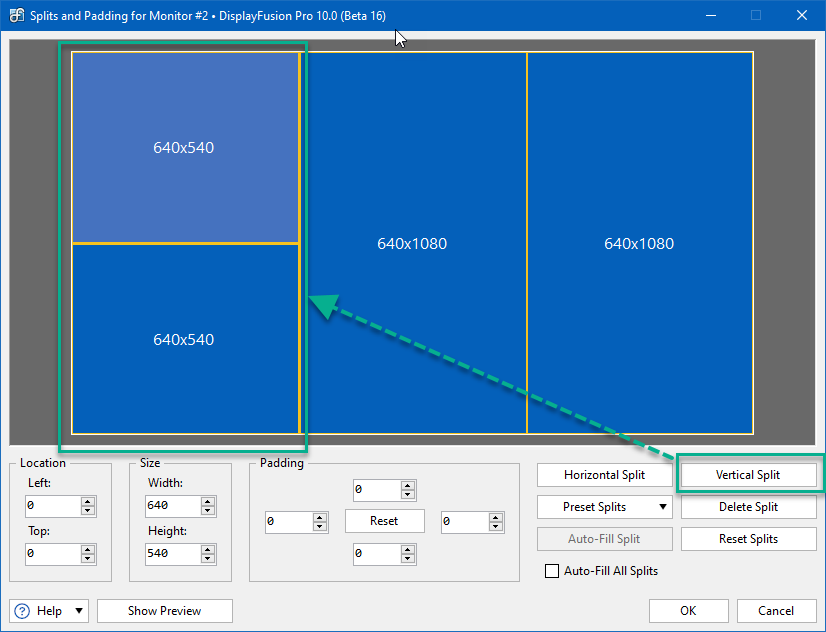This screenshot has height=632, width=826.
Task: Click the Help question mark icon
Action: [x=22, y=611]
